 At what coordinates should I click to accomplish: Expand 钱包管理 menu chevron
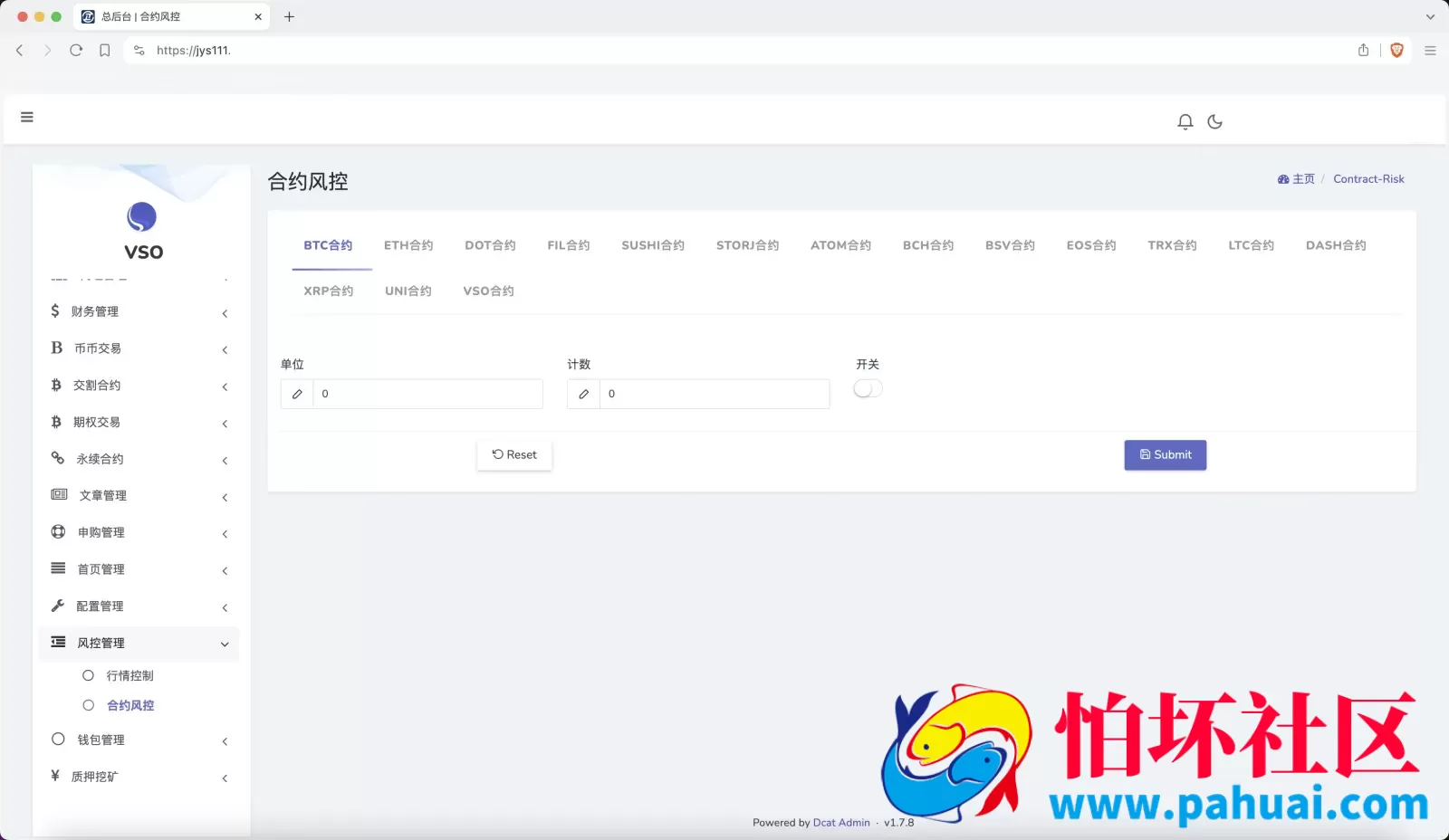[225, 741]
